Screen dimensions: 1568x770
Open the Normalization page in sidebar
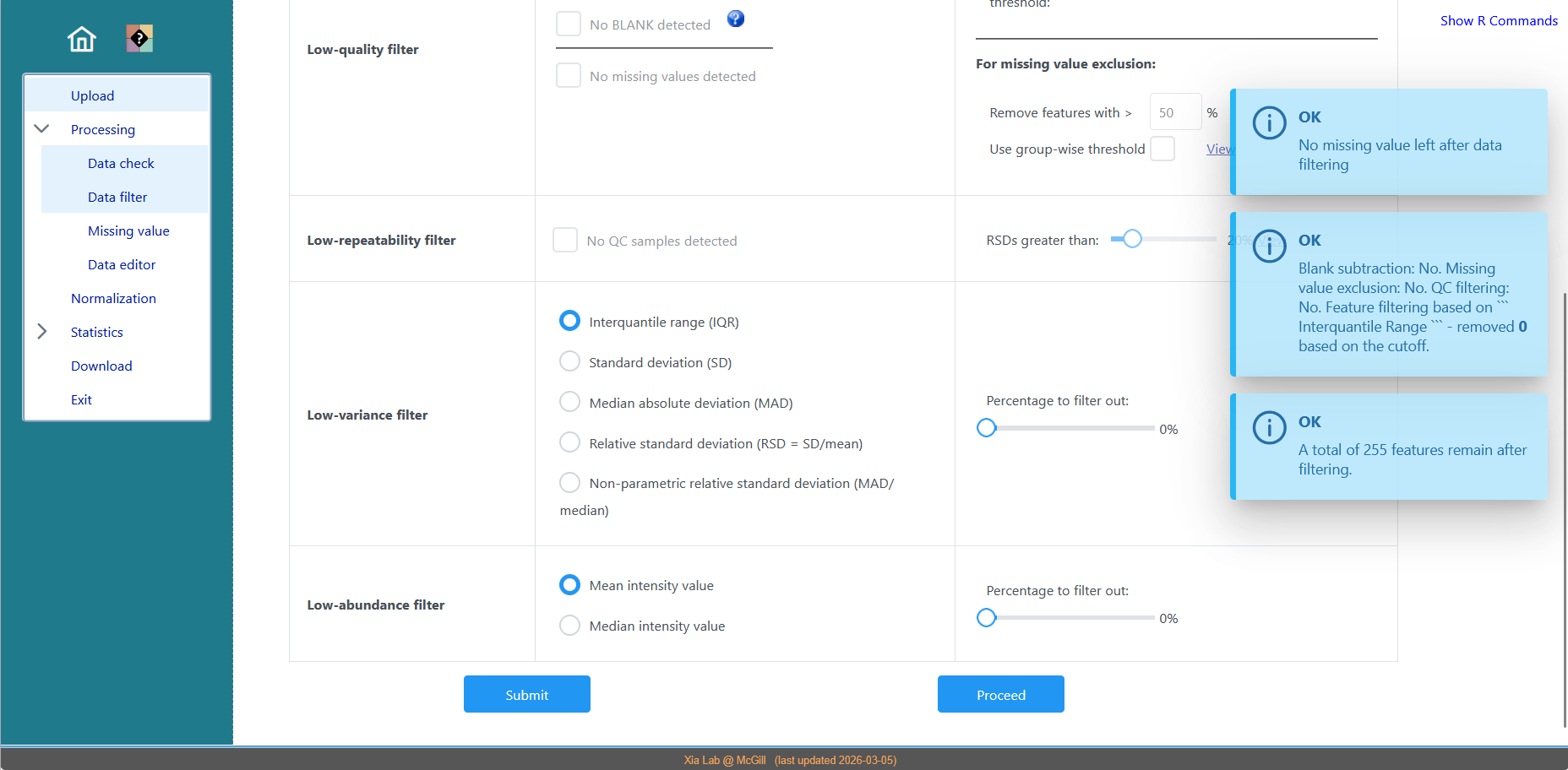point(113,298)
